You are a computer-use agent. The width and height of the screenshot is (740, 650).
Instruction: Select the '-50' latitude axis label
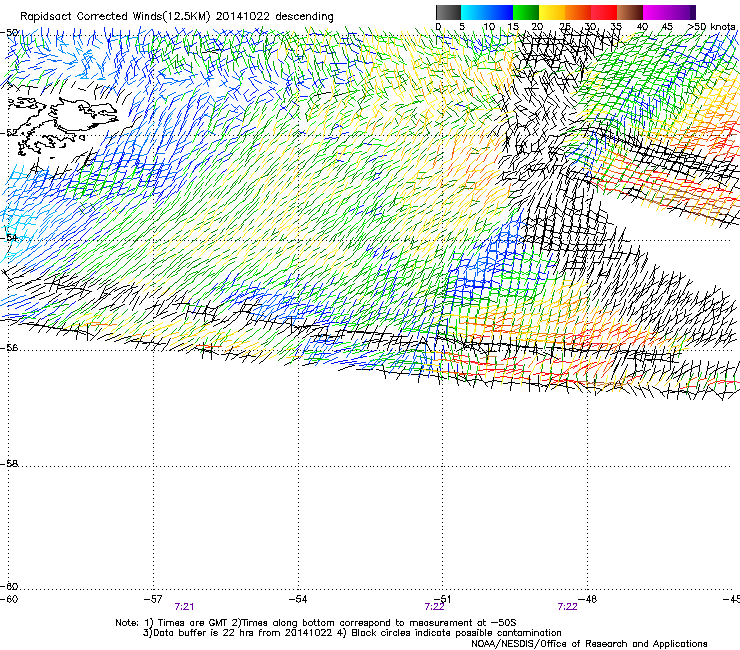10,33
